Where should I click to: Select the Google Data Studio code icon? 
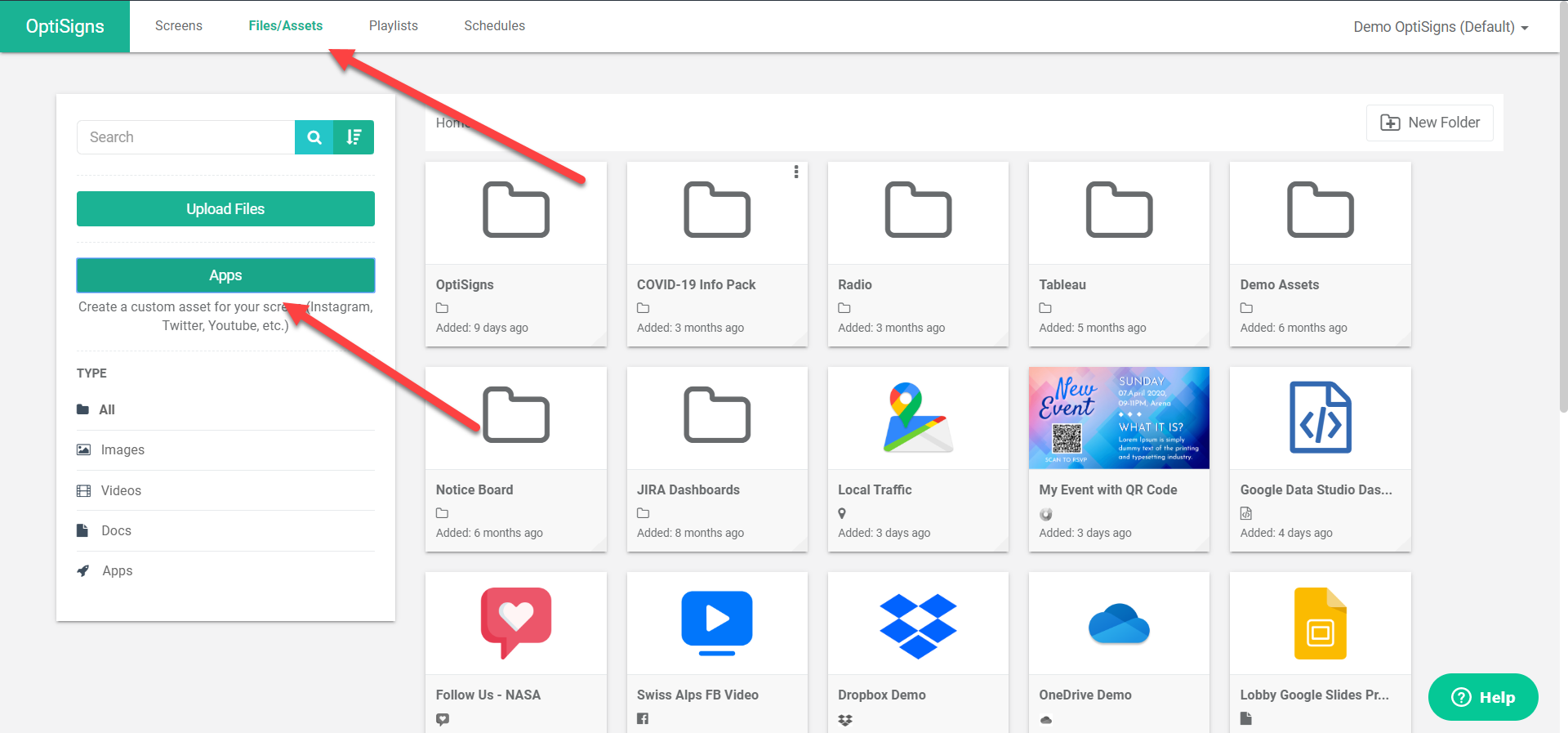click(x=1321, y=418)
